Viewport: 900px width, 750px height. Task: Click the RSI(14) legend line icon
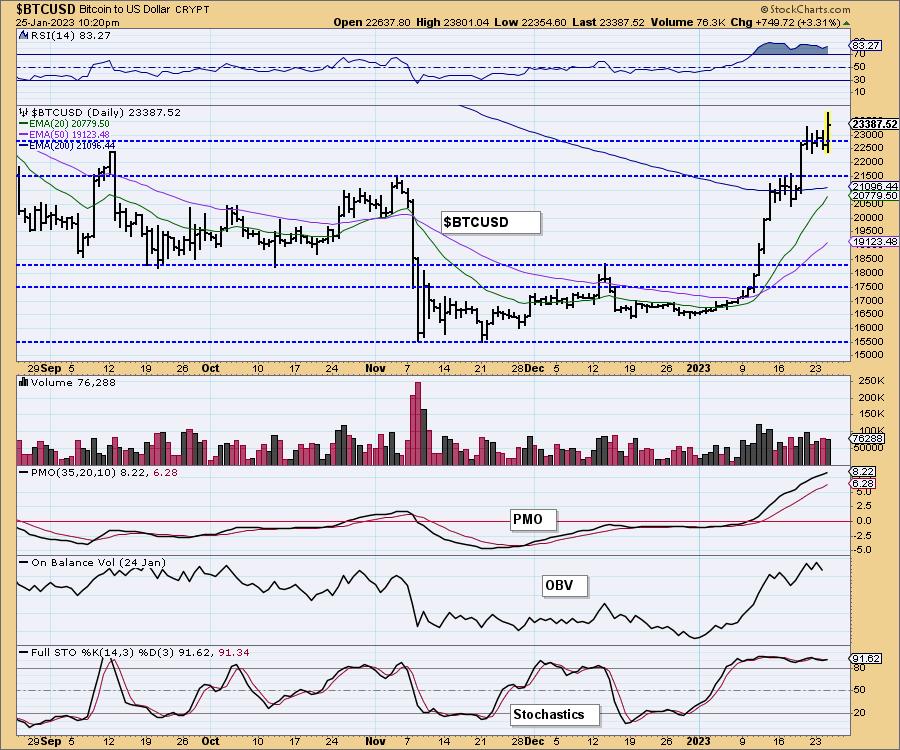click(23, 35)
